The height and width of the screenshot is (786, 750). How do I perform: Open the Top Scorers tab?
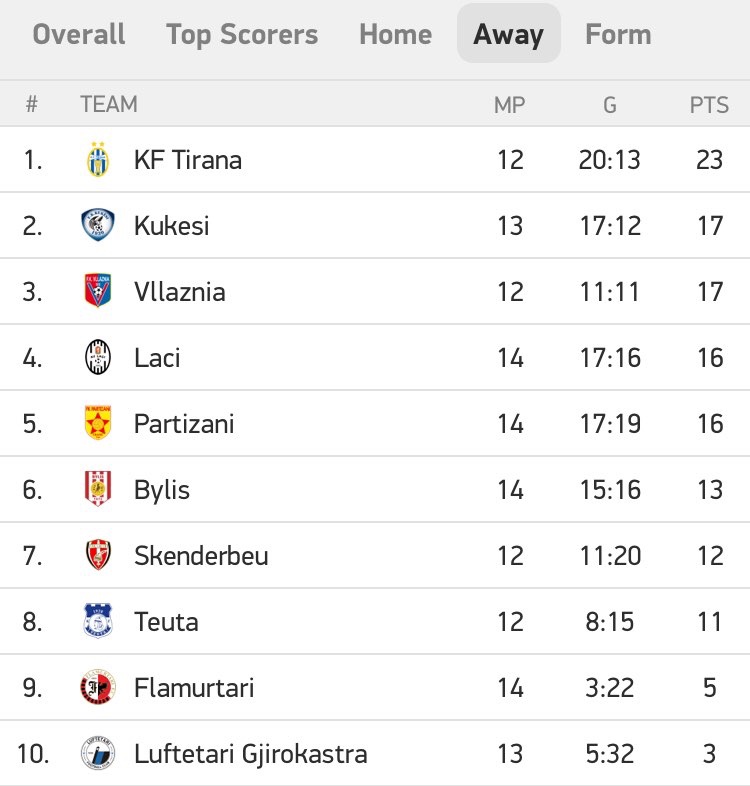point(242,34)
